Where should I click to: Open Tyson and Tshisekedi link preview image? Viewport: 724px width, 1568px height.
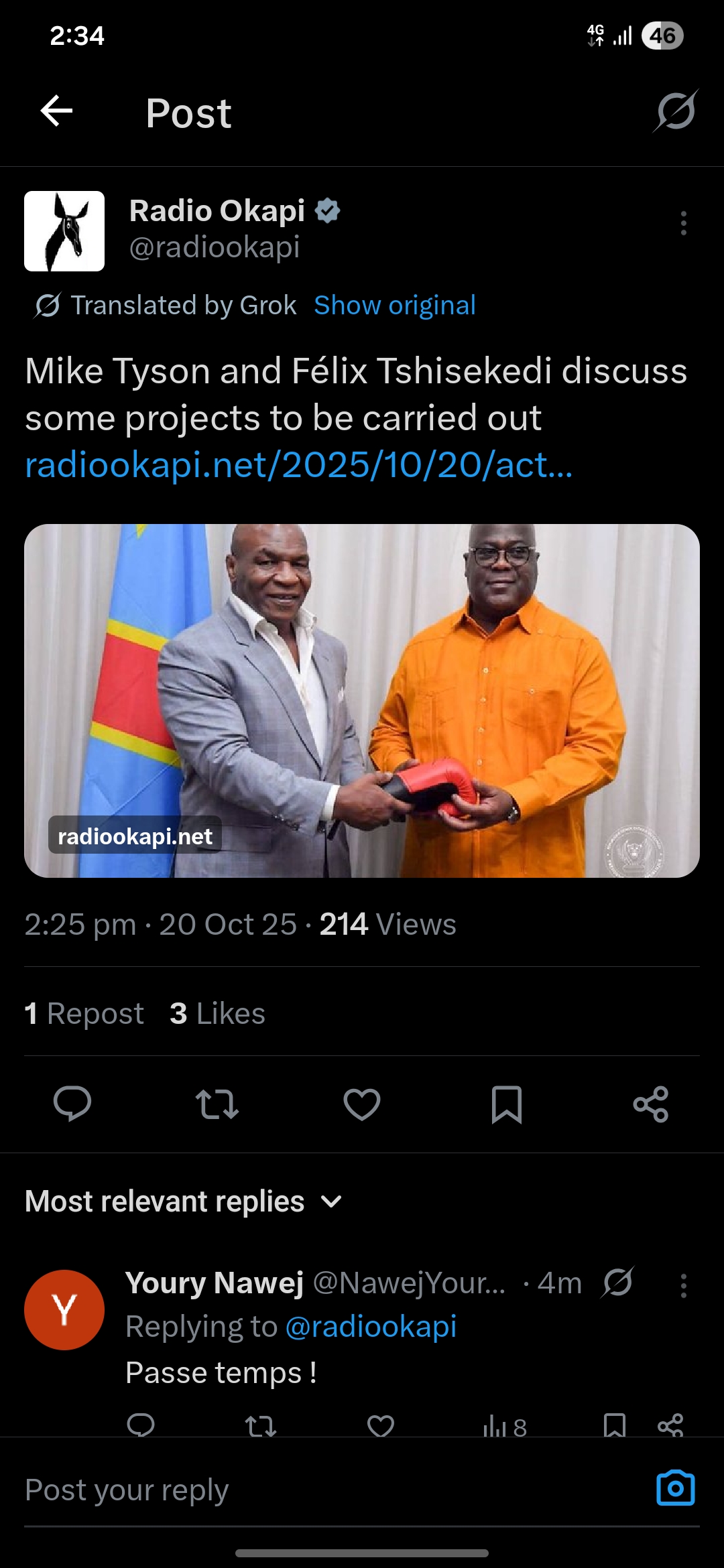362,701
